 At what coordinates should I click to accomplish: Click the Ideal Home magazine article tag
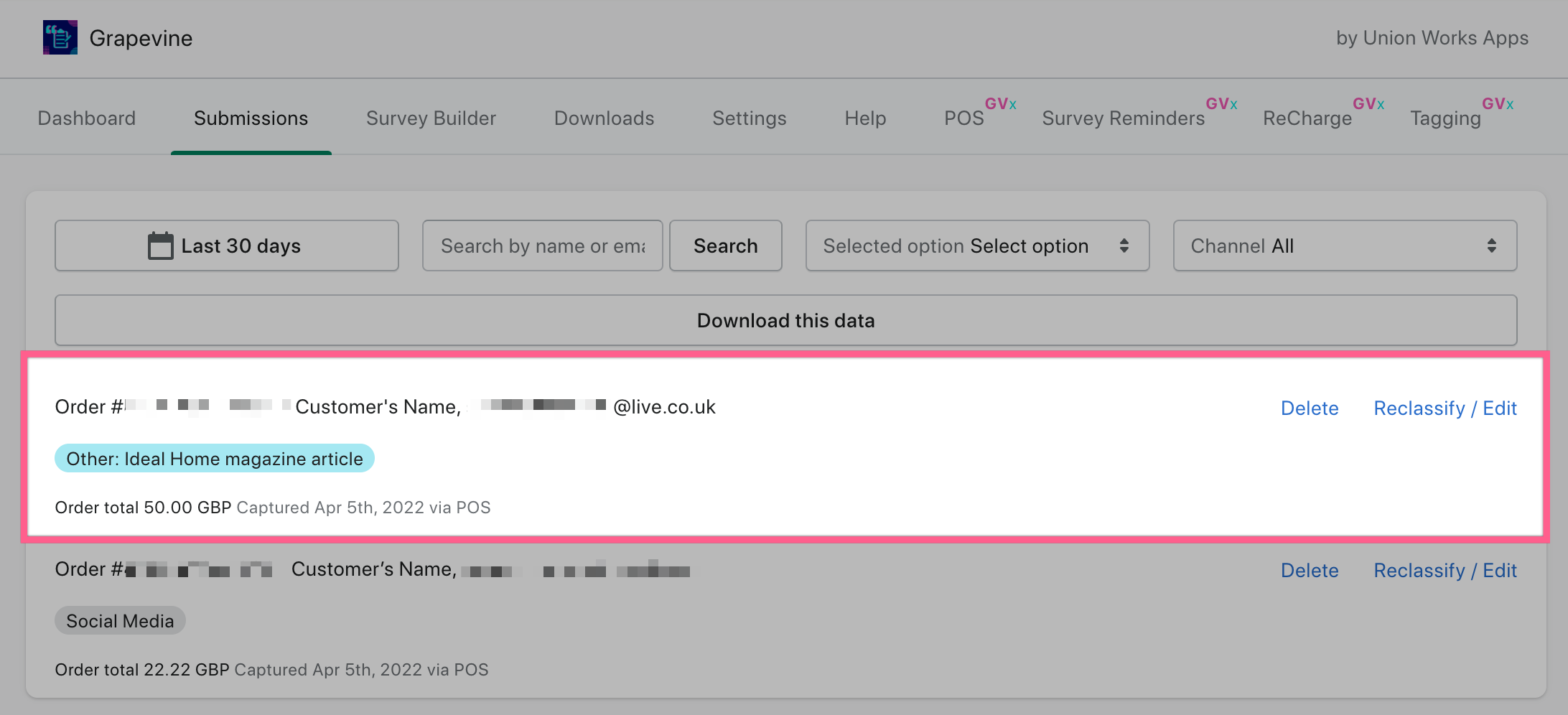(215, 459)
